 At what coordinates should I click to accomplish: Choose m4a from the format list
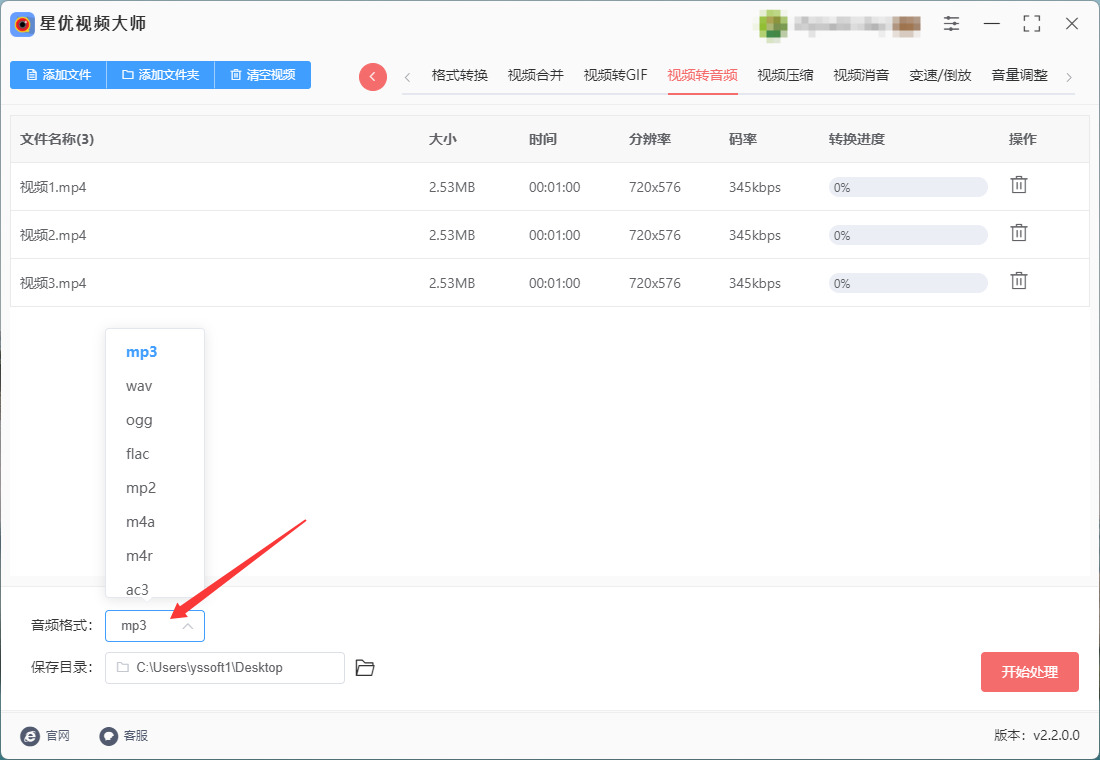[x=155, y=521]
